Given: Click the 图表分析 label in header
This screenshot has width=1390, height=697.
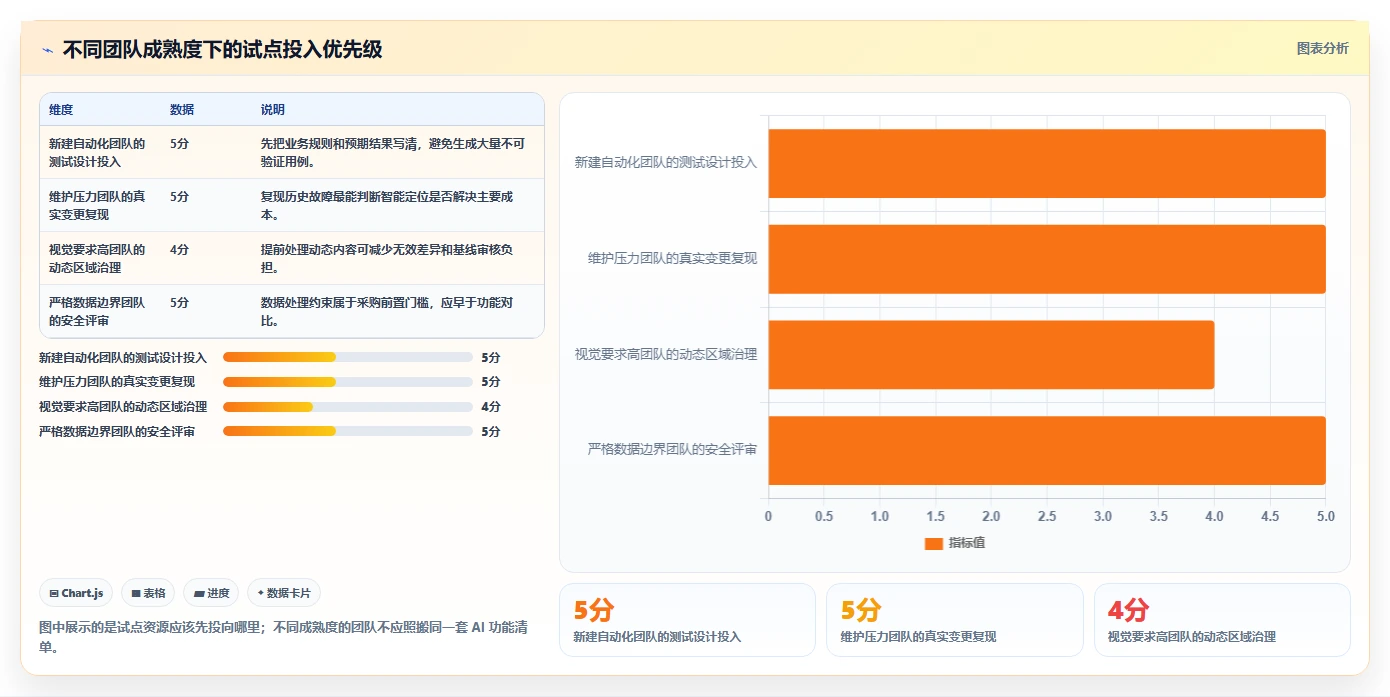Looking at the screenshot, I should pos(1322,48).
